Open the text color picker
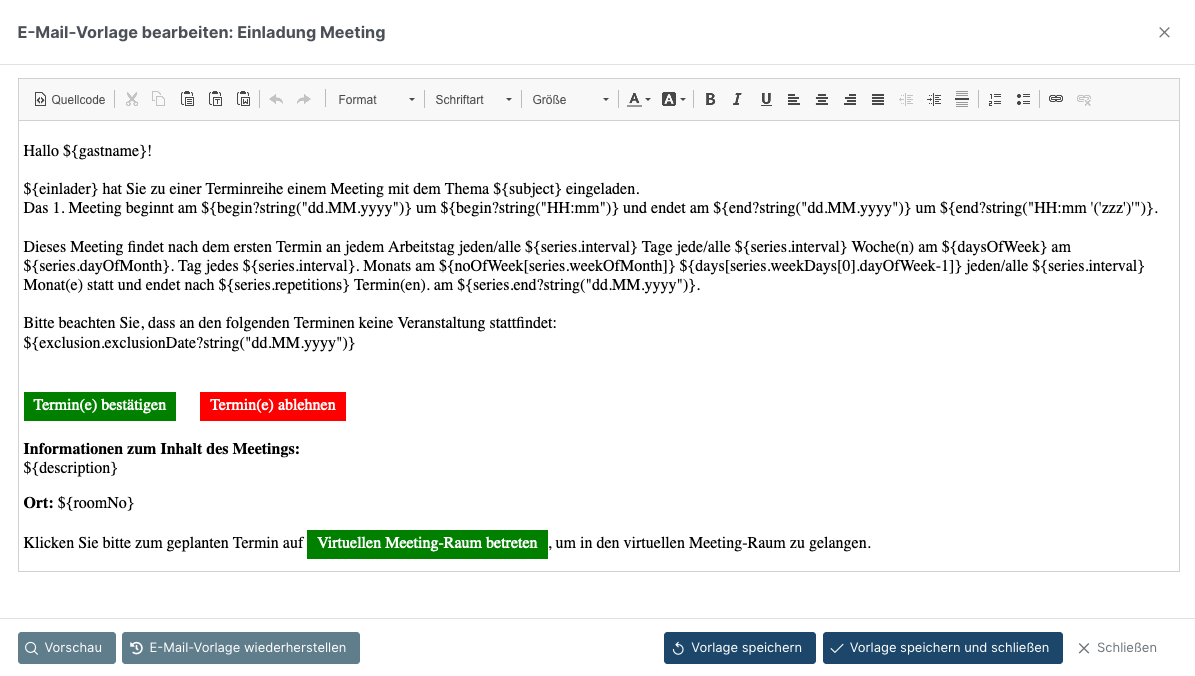Screen dimensions: 1195x676 click(x=638, y=99)
